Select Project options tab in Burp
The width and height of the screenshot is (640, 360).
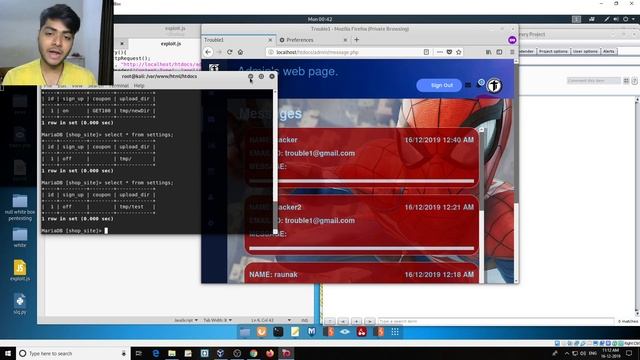tap(553, 51)
